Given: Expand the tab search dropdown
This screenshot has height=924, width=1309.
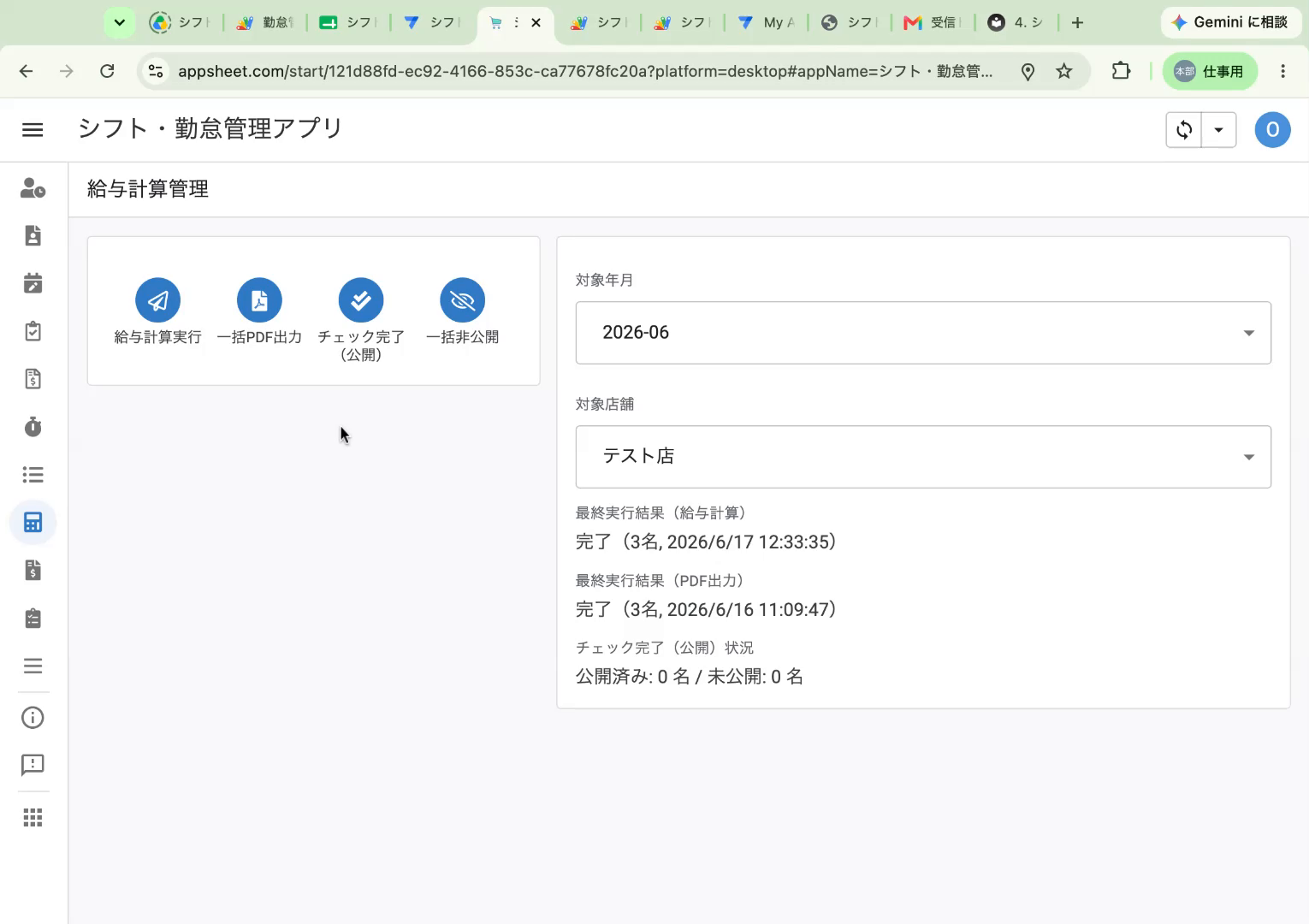Looking at the screenshot, I should point(120,23).
